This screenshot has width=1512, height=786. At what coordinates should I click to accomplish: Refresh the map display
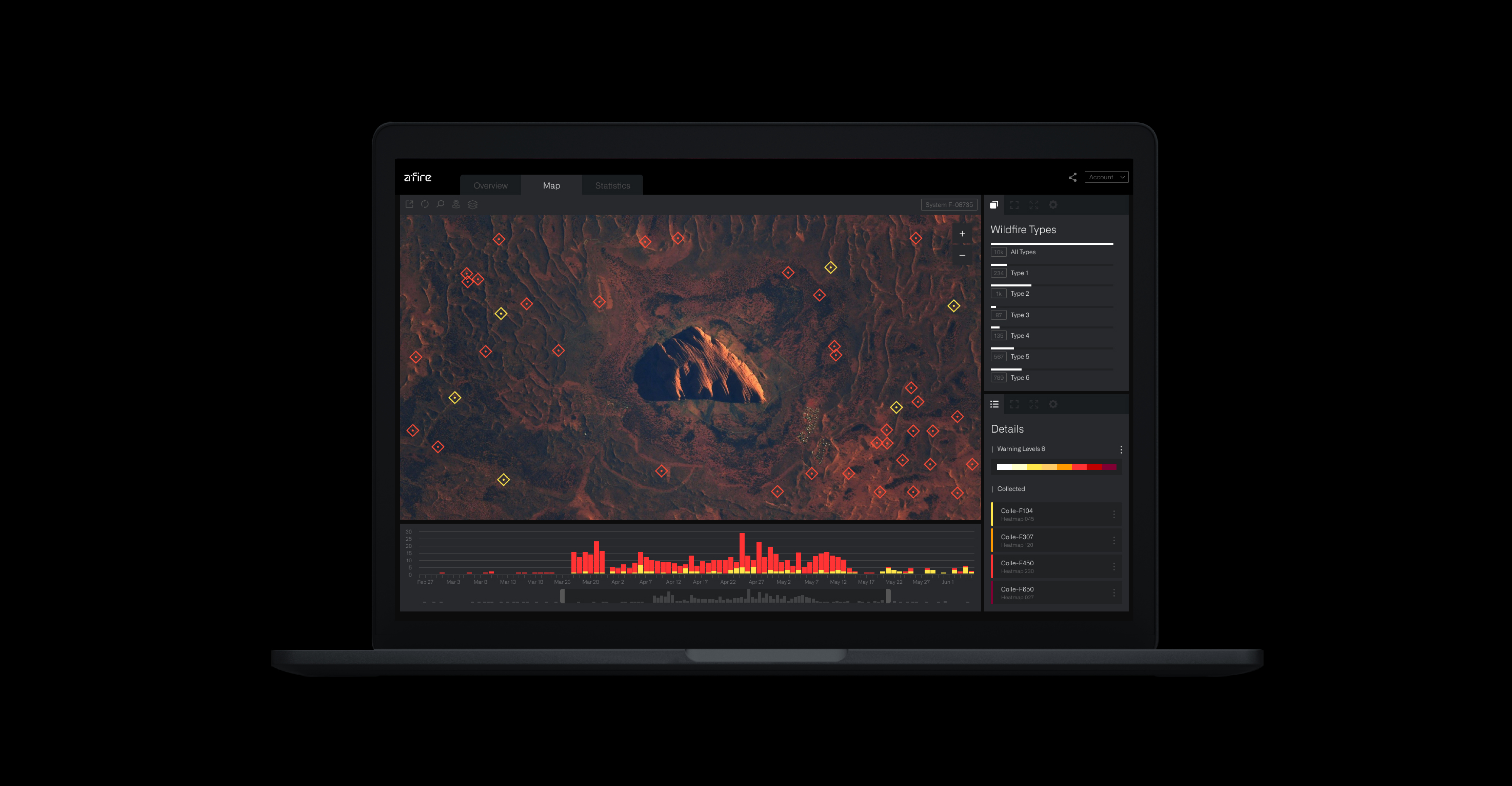click(x=425, y=205)
